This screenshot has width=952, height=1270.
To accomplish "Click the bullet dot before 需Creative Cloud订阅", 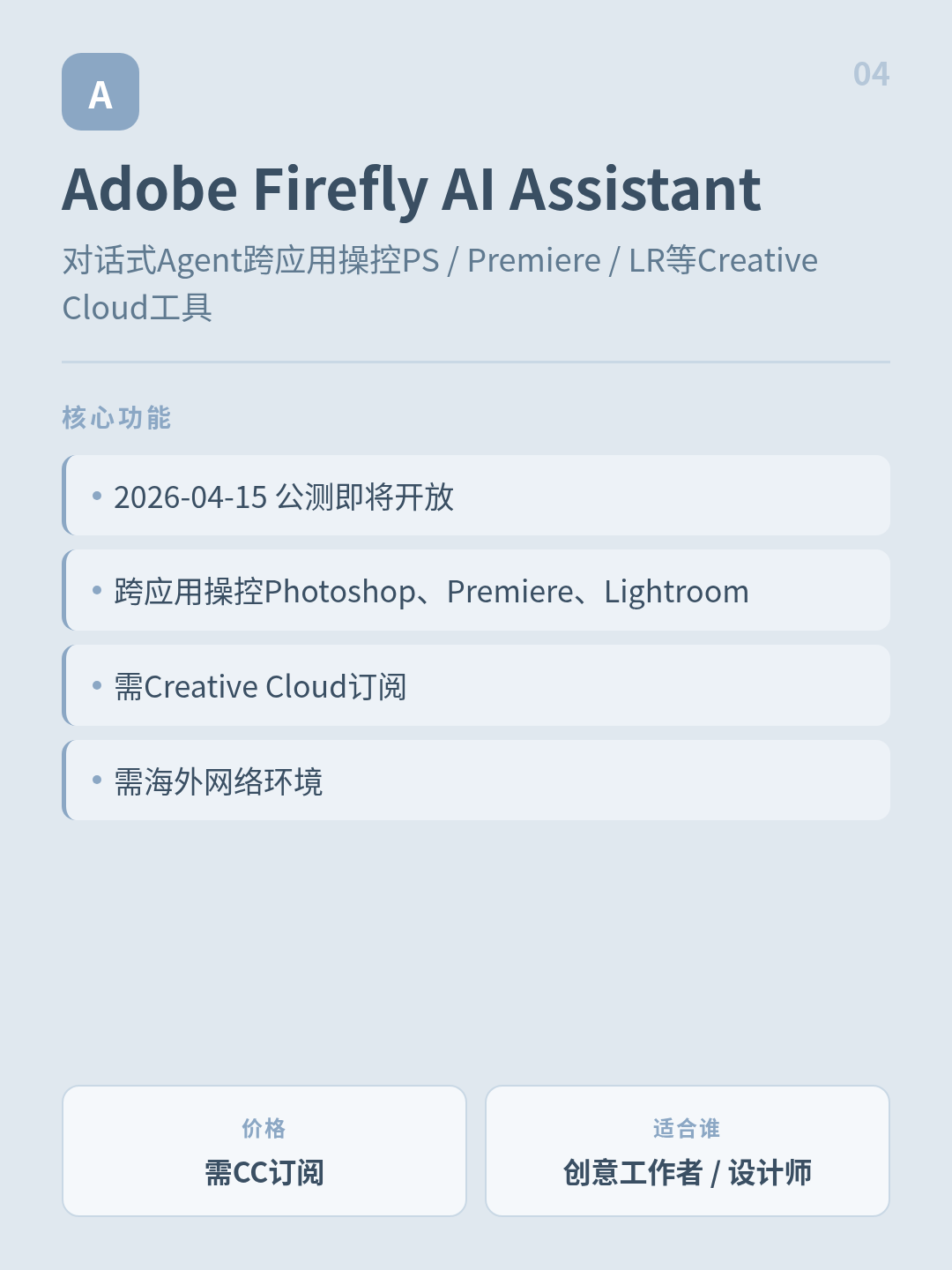I will click(97, 685).
